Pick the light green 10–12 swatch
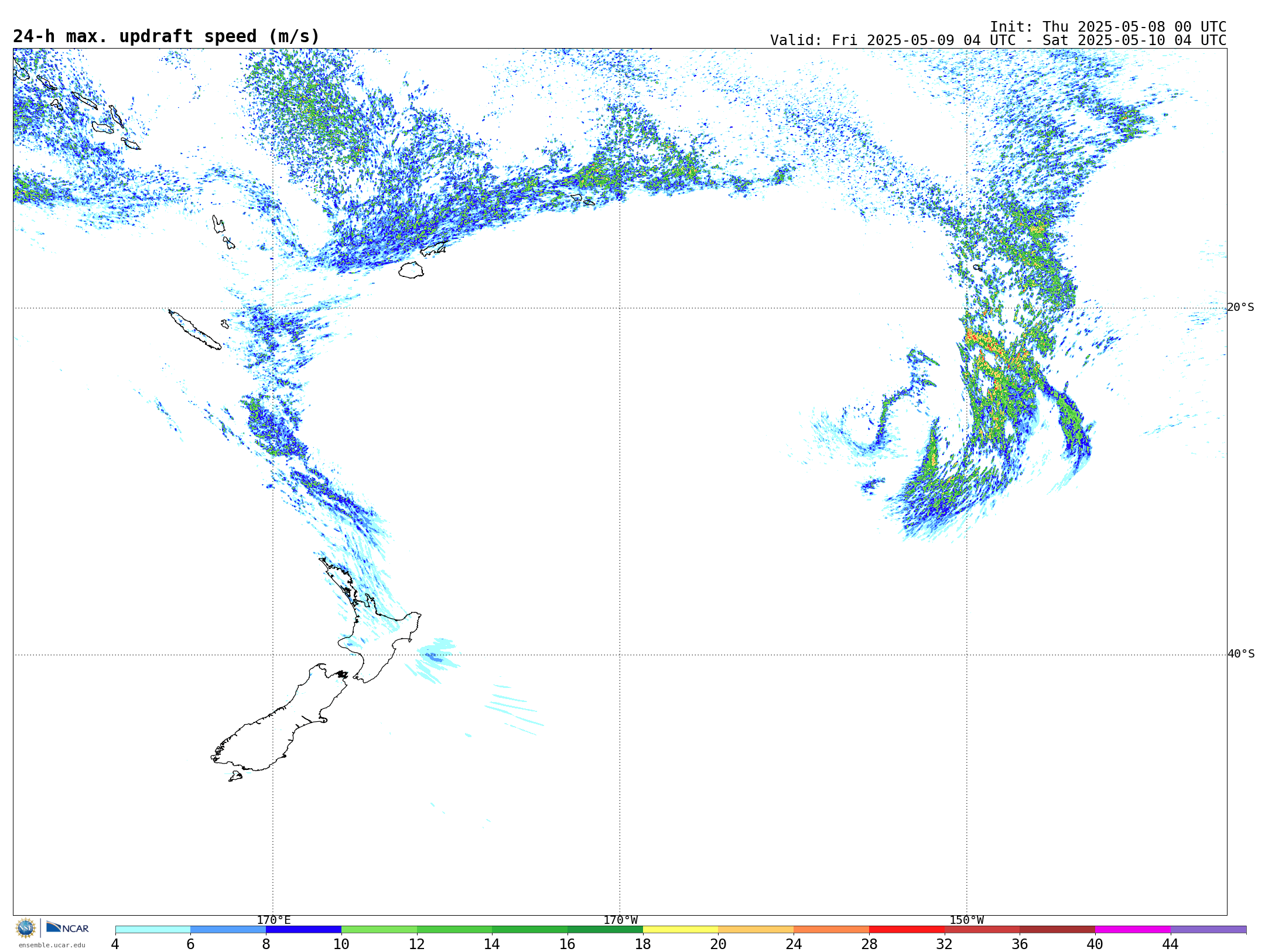1265x952 pixels. click(379, 930)
